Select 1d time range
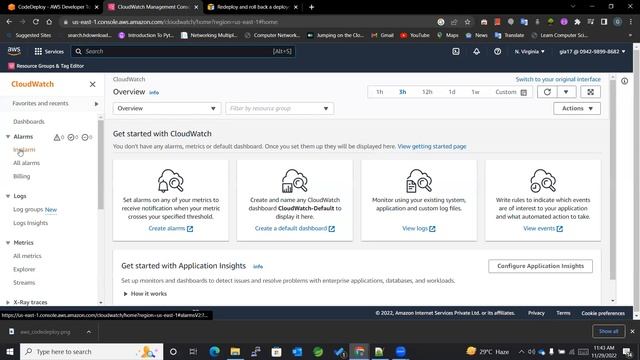Image resolution: width=640 pixels, height=360 pixels. pyautogui.click(x=452, y=92)
